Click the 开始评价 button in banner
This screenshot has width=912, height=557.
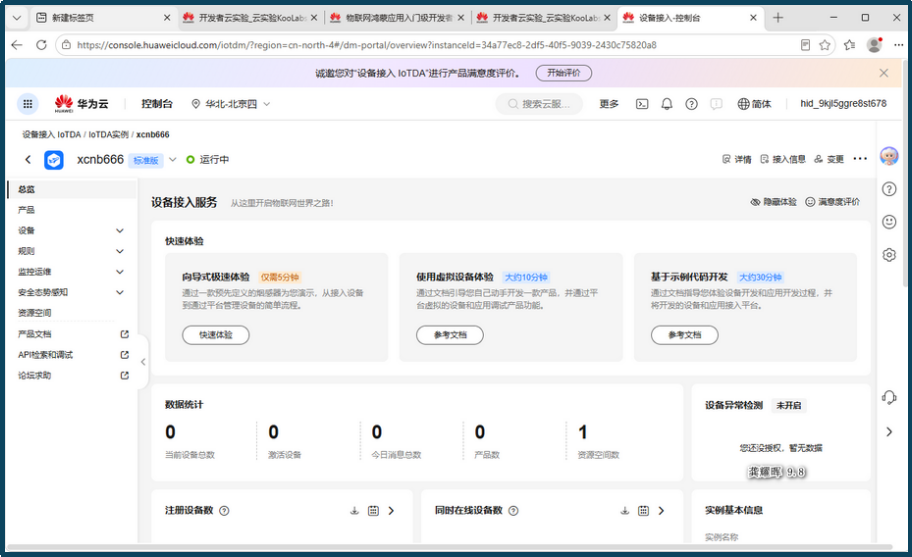tap(564, 73)
